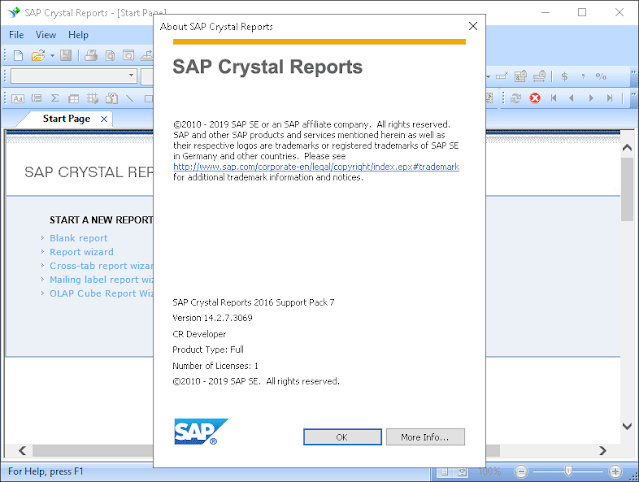
Task: Click the zoom slider handle
Action: click(x=568, y=471)
